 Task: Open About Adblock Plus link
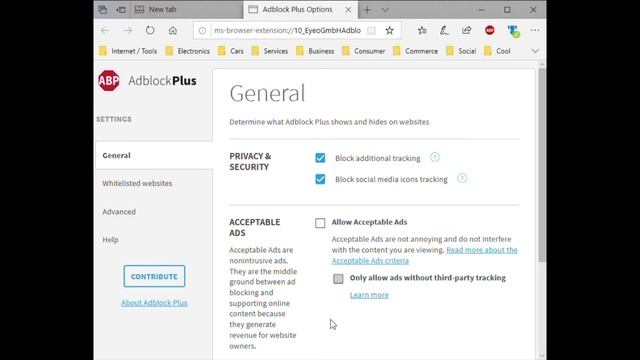click(x=154, y=303)
